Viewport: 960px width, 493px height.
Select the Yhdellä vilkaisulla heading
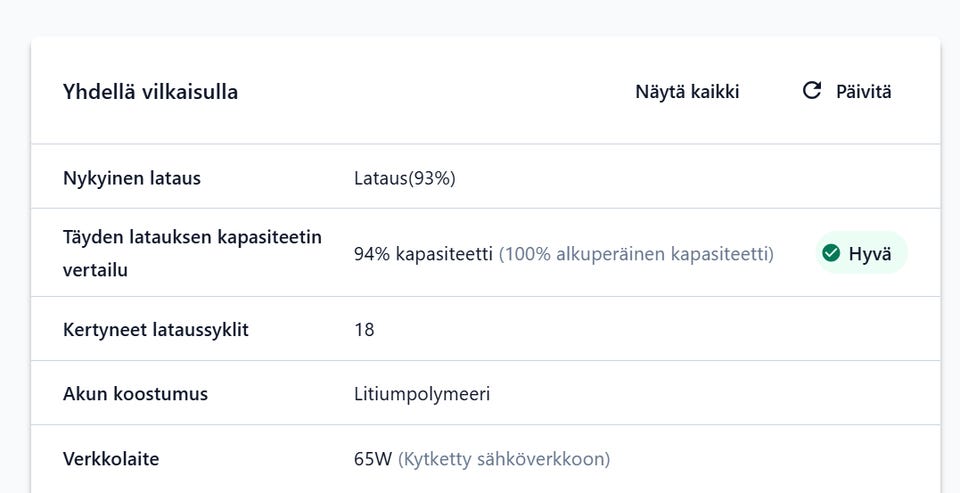pyautogui.click(x=150, y=92)
